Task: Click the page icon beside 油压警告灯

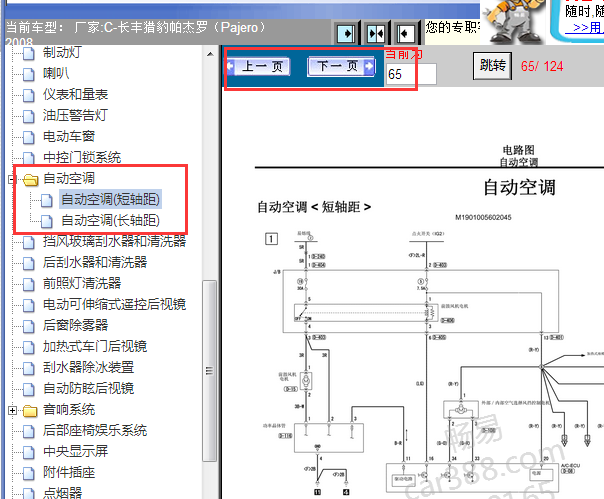Action: [29, 116]
